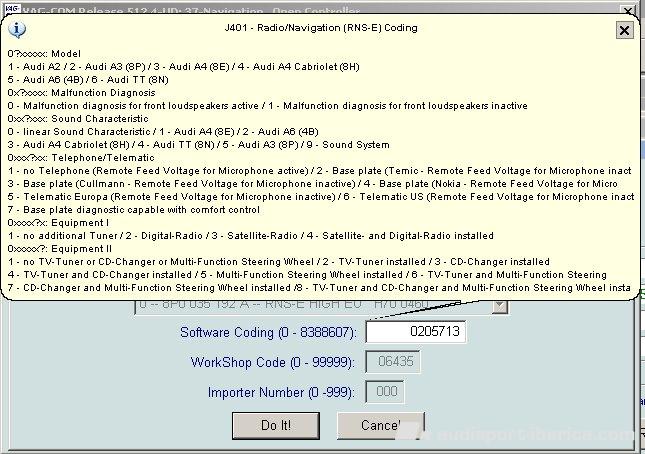This screenshot has height=454, width=645.
Task: Click the Software Coding field 0205713
Action: pyautogui.click(x=416, y=331)
